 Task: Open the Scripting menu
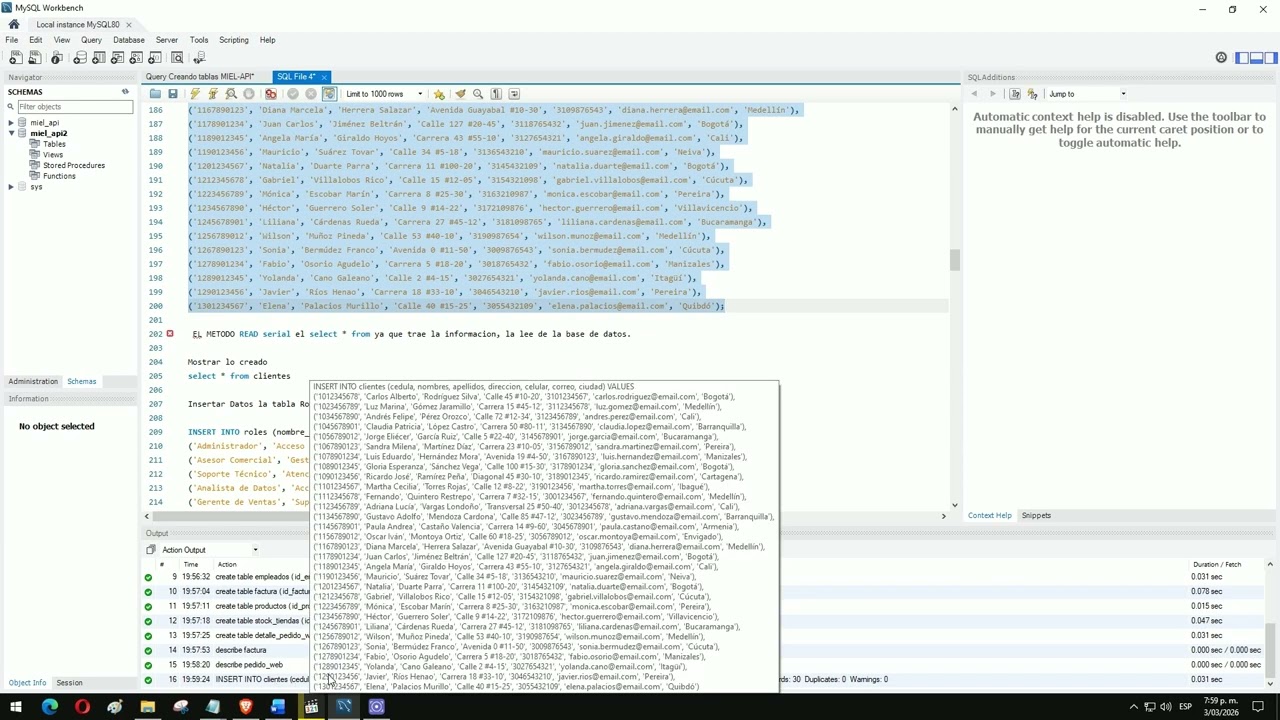coord(234,40)
